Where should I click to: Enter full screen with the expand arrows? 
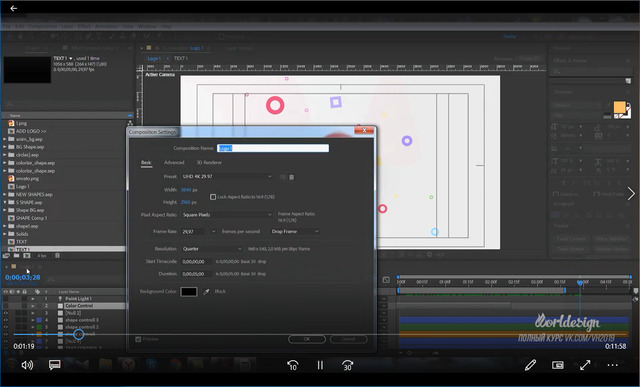[x=585, y=365]
